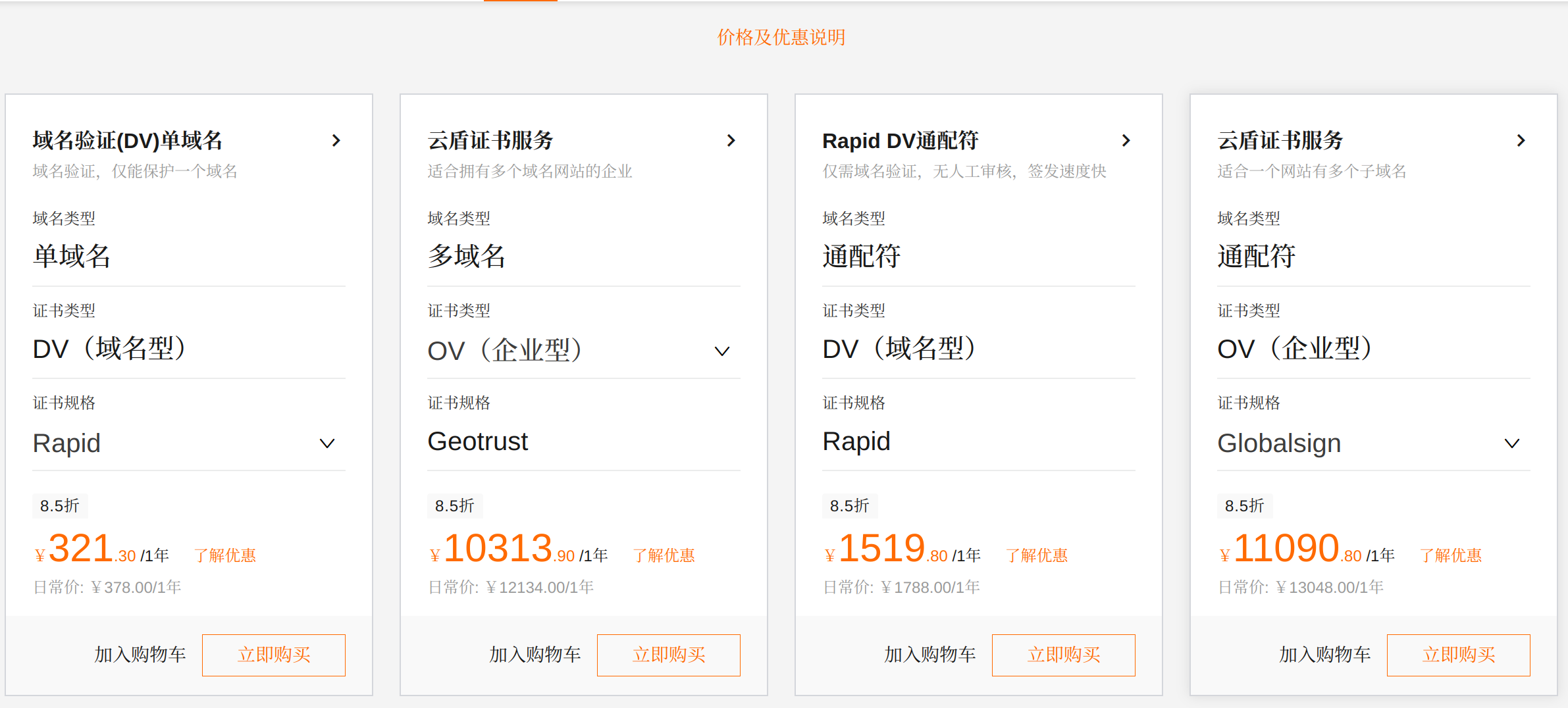Click 立即购买 on the 多域名 Geotrust card
Image resolution: width=1568 pixels, height=708 pixels.
tap(668, 655)
